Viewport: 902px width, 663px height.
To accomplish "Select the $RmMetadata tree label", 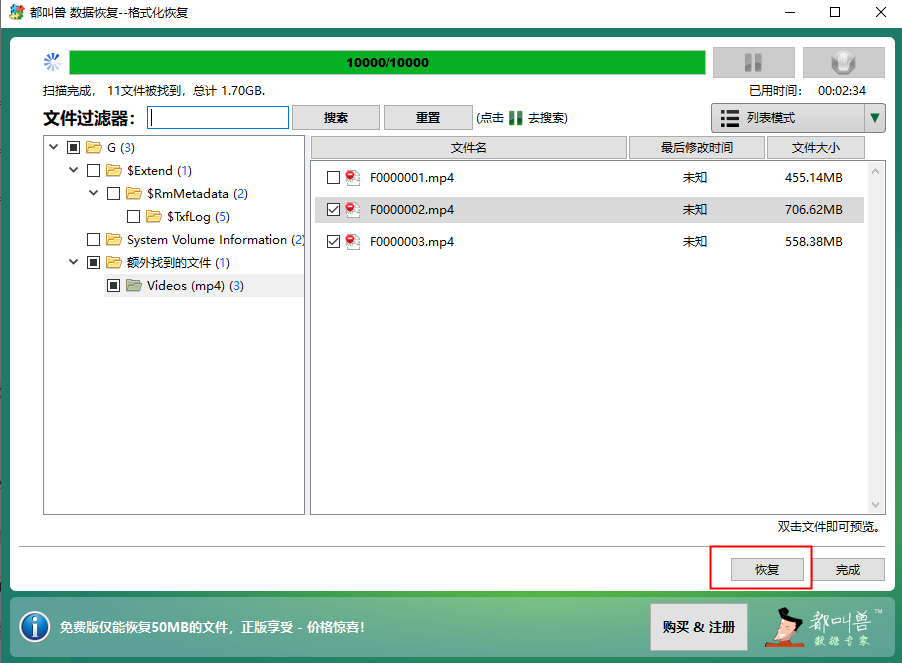I will (197, 194).
